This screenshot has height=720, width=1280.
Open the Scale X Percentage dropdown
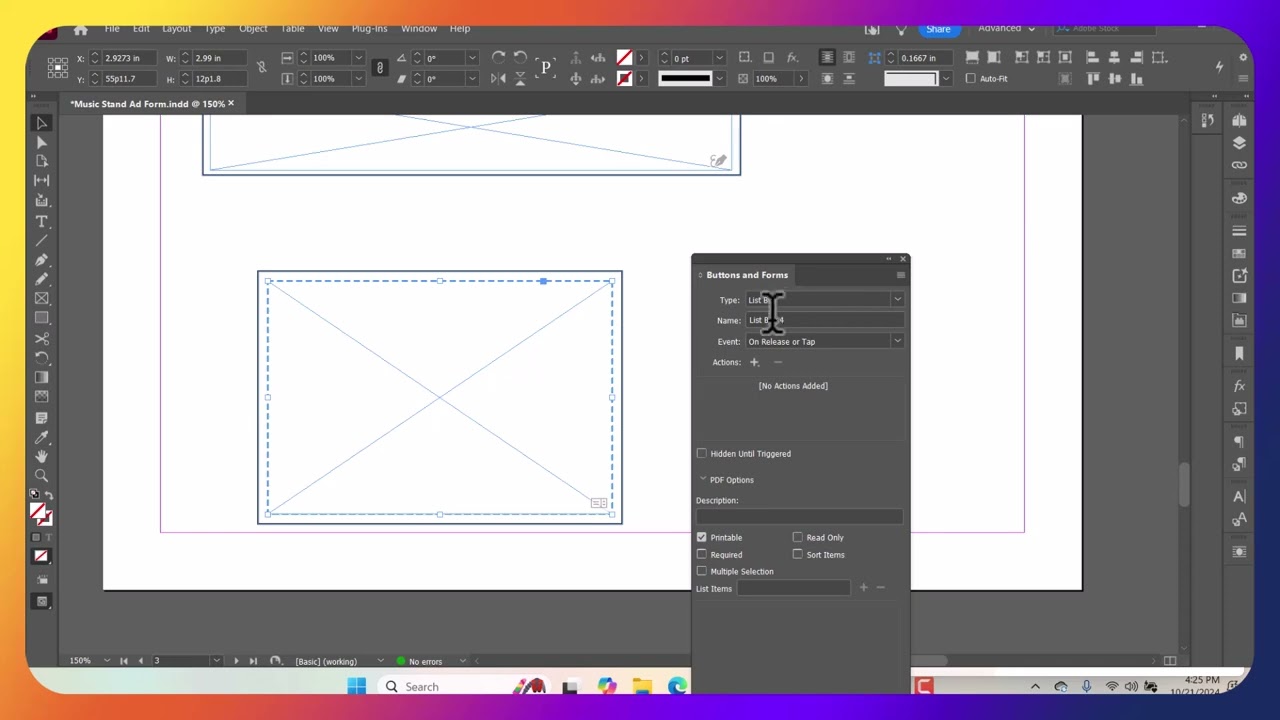pos(358,58)
